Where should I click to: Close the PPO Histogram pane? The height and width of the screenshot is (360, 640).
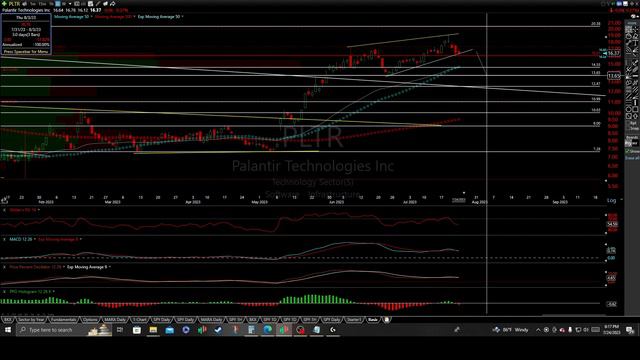(4, 291)
